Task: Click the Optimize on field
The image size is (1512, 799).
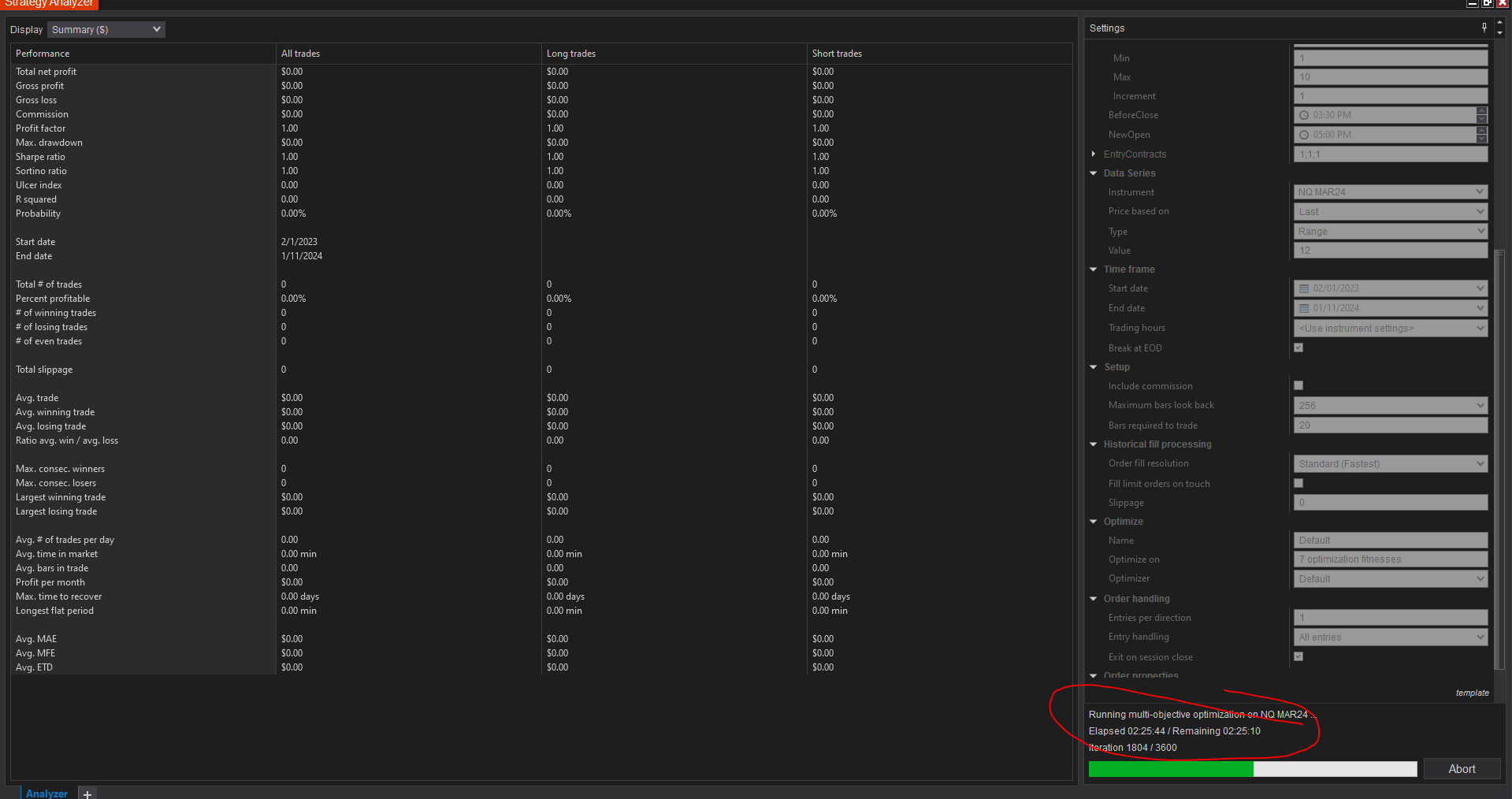Action: [1391, 559]
